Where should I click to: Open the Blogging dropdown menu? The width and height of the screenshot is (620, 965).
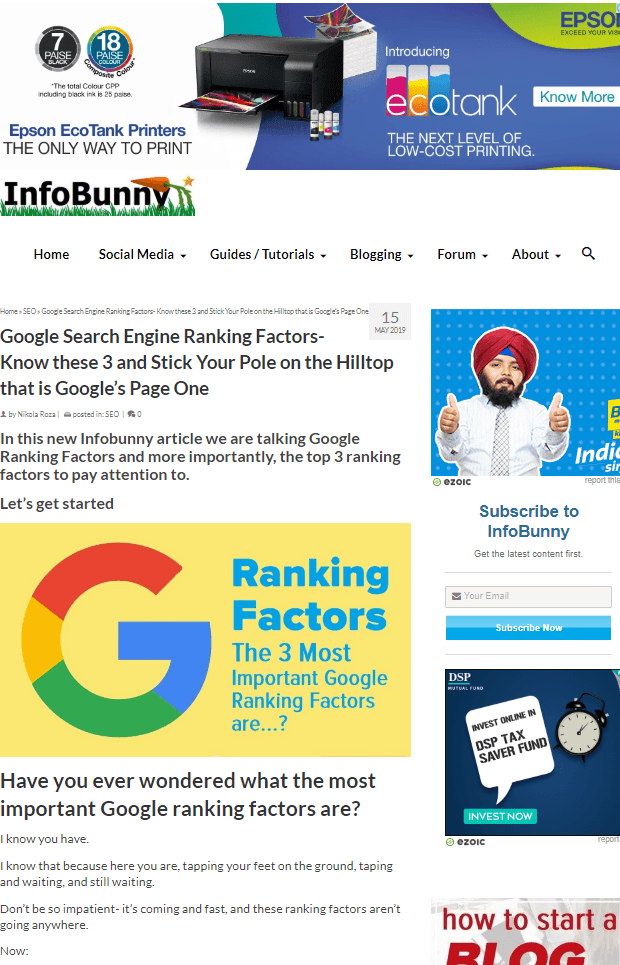pyautogui.click(x=382, y=254)
